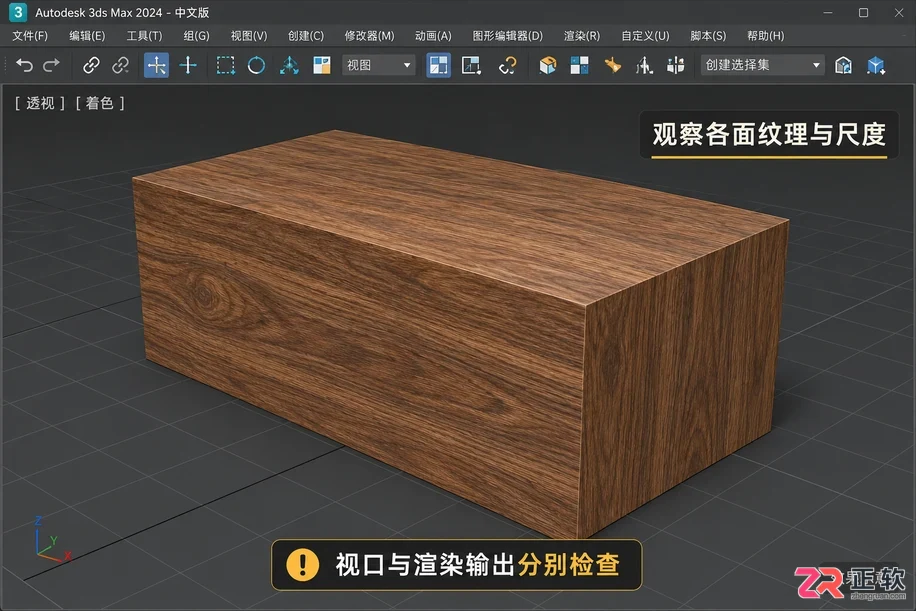Close the 3ds Max window
The height and width of the screenshot is (611, 916).
click(x=899, y=12)
